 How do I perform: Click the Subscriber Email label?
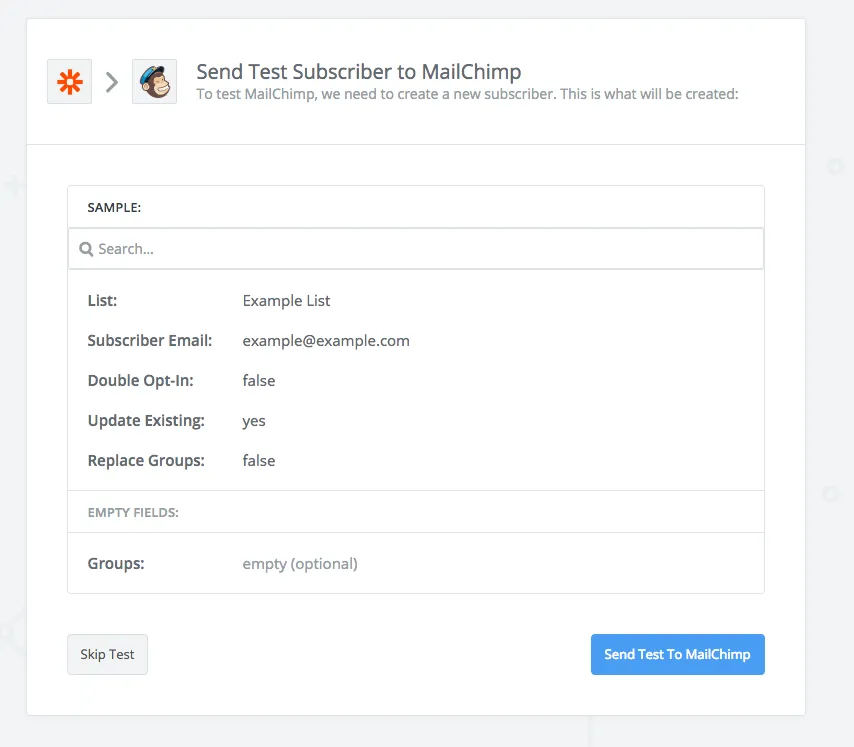(x=150, y=340)
